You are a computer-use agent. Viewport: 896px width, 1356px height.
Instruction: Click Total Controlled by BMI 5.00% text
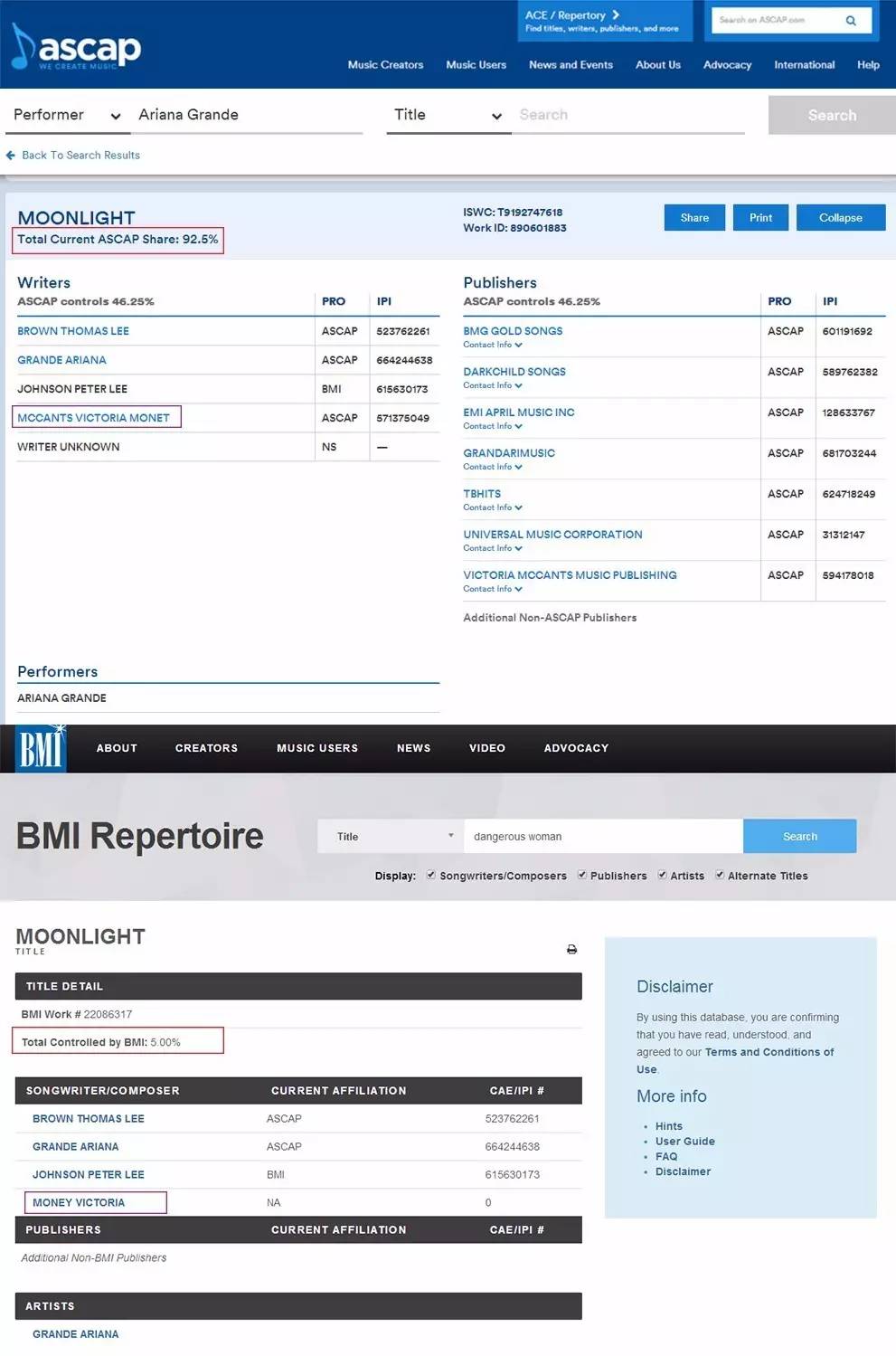100,1042
